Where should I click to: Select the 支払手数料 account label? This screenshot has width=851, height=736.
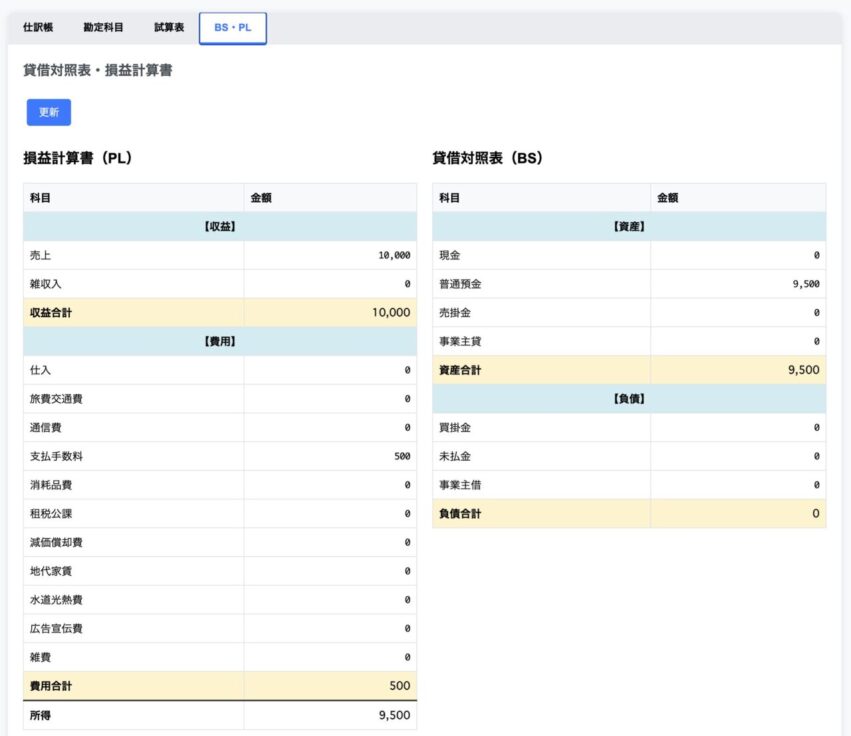click(56, 456)
